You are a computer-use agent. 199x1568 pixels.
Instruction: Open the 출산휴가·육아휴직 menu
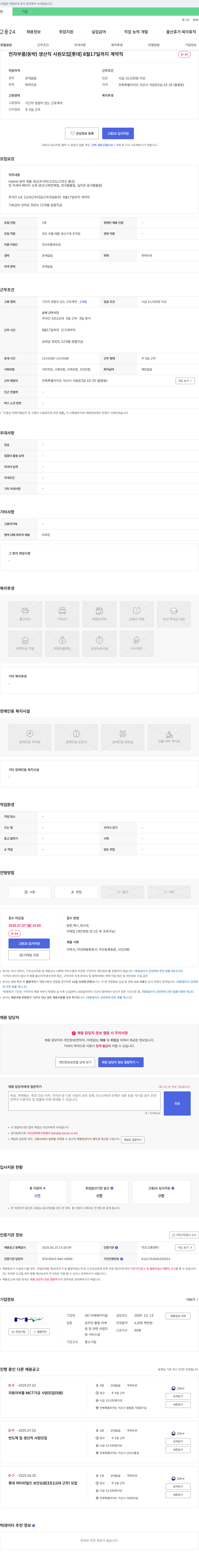point(181,32)
